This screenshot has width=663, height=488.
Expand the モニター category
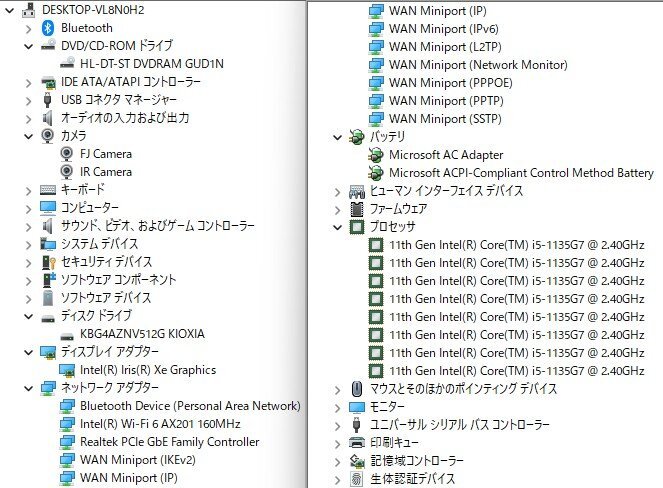(x=337, y=408)
